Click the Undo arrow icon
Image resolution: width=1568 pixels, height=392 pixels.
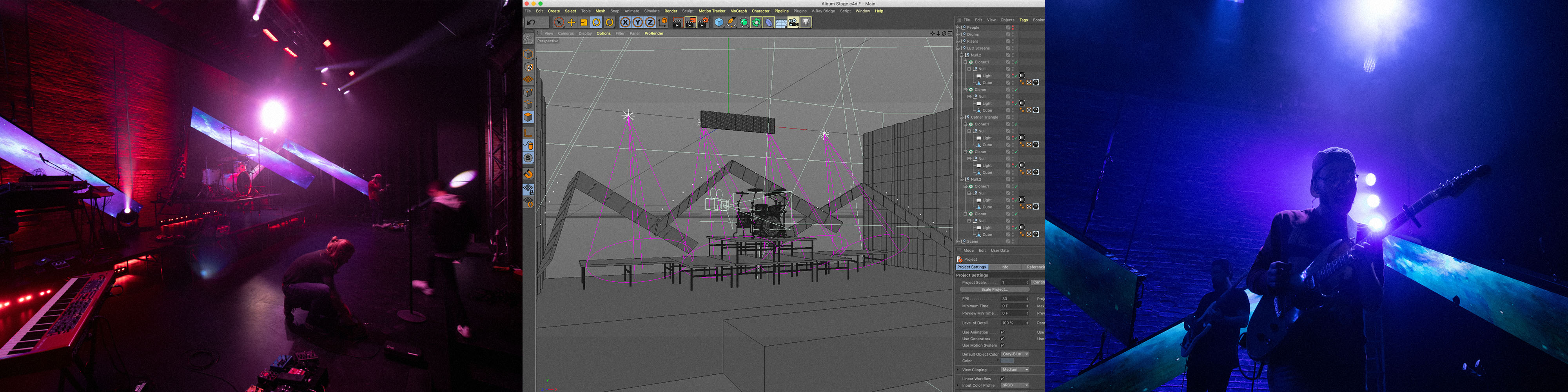point(531,22)
